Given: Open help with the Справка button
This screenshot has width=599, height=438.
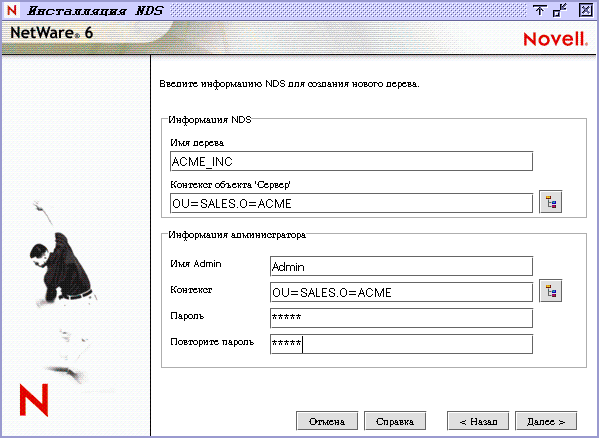Looking at the screenshot, I should pyautogui.click(x=395, y=421).
